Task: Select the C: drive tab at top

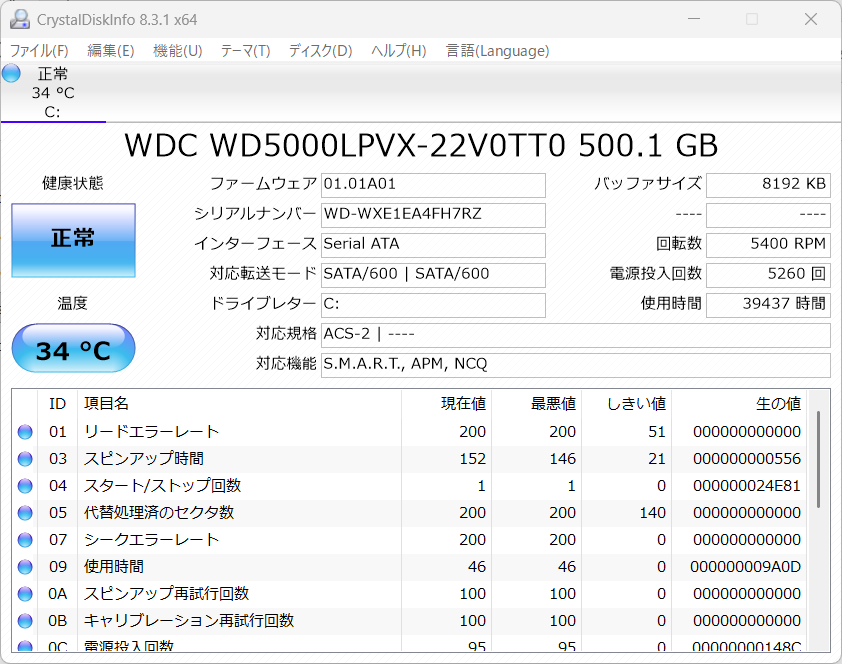Action: click(x=52, y=93)
